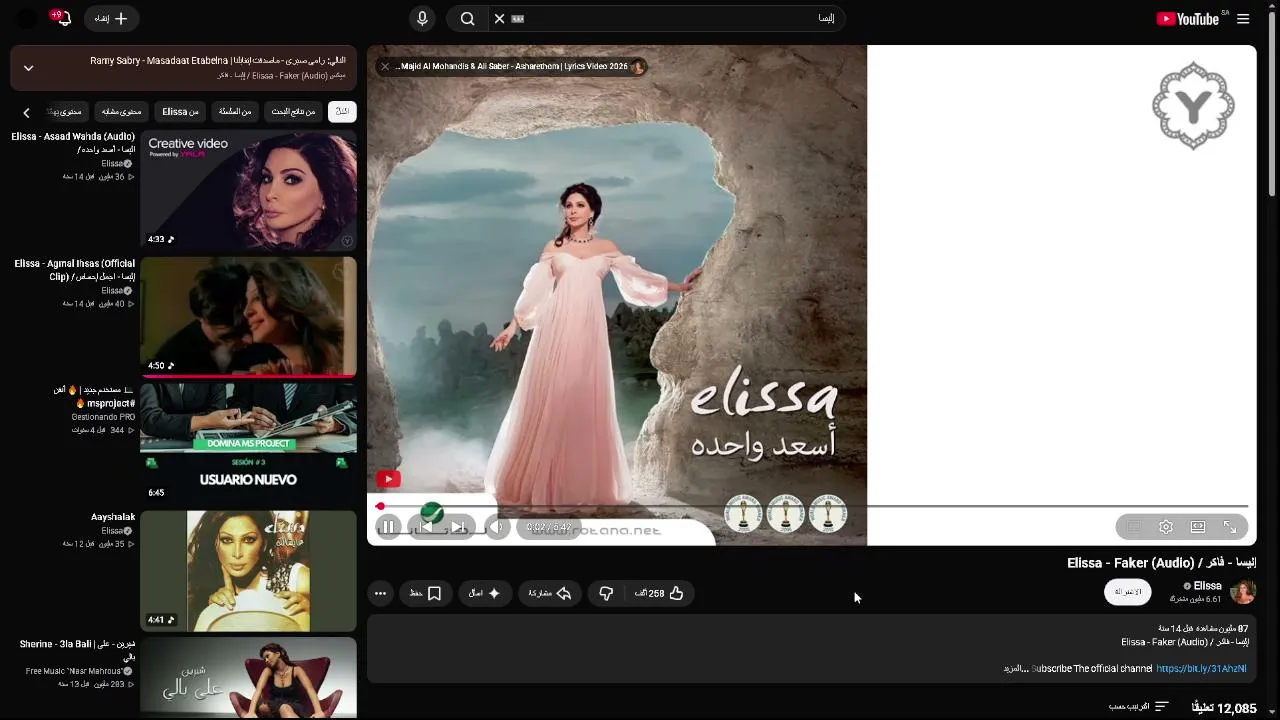
Task: Open the YouTube guide hamburger menu
Action: (1243, 19)
